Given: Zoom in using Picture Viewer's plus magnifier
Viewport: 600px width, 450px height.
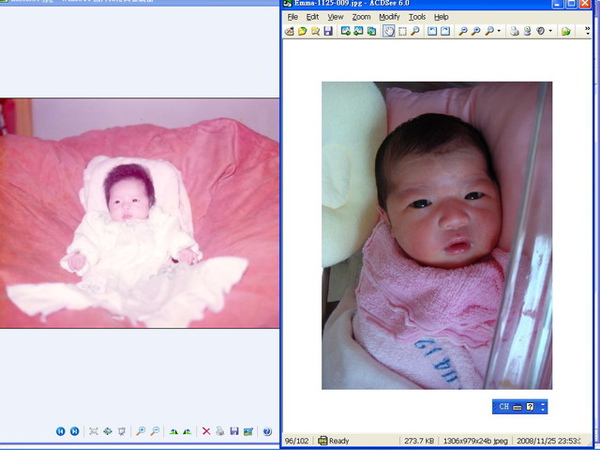Looking at the screenshot, I should pos(140,431).
